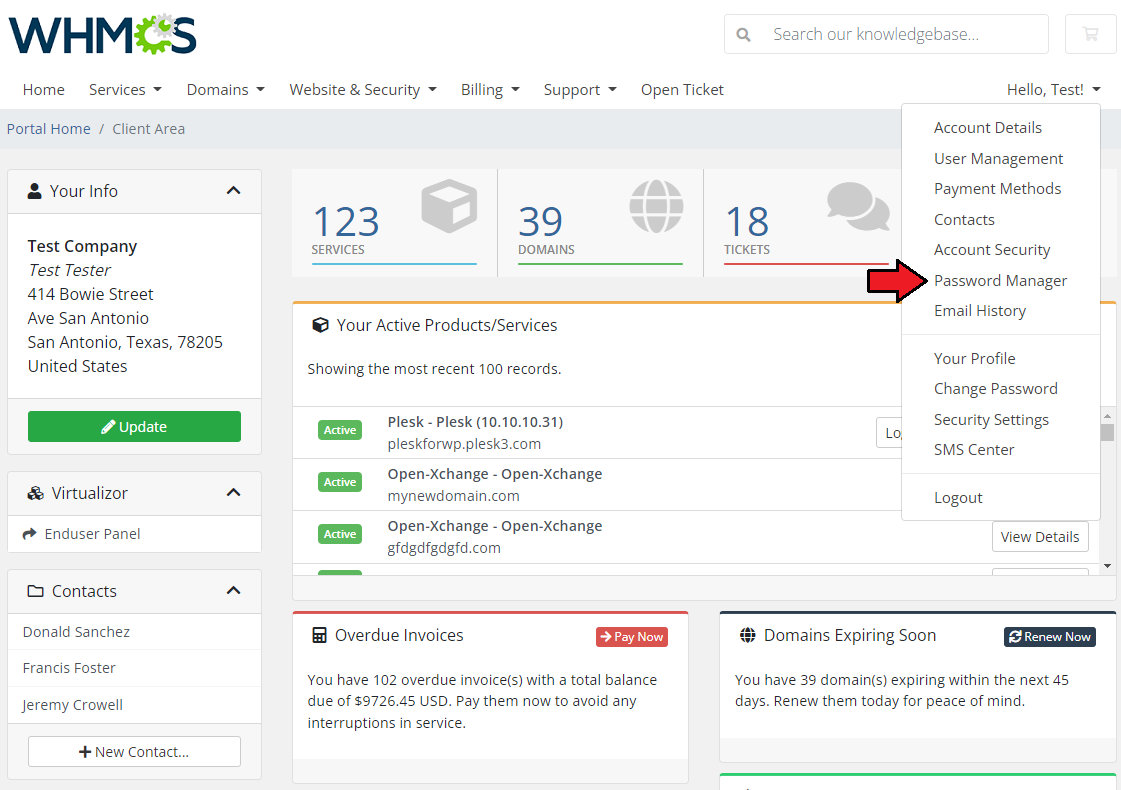Click the calculator icon beside Overdue Invoices

(x=320, y=635)
